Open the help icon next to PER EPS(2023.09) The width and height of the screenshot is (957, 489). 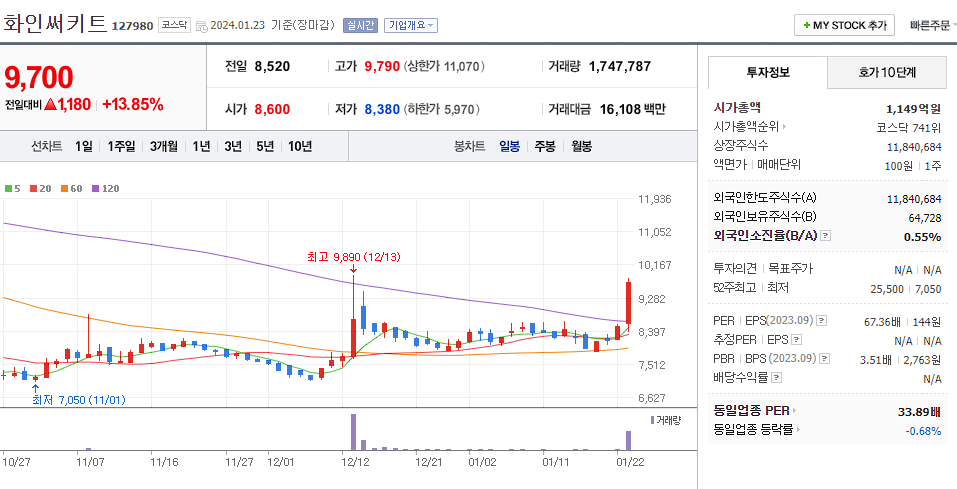(822, 321)
